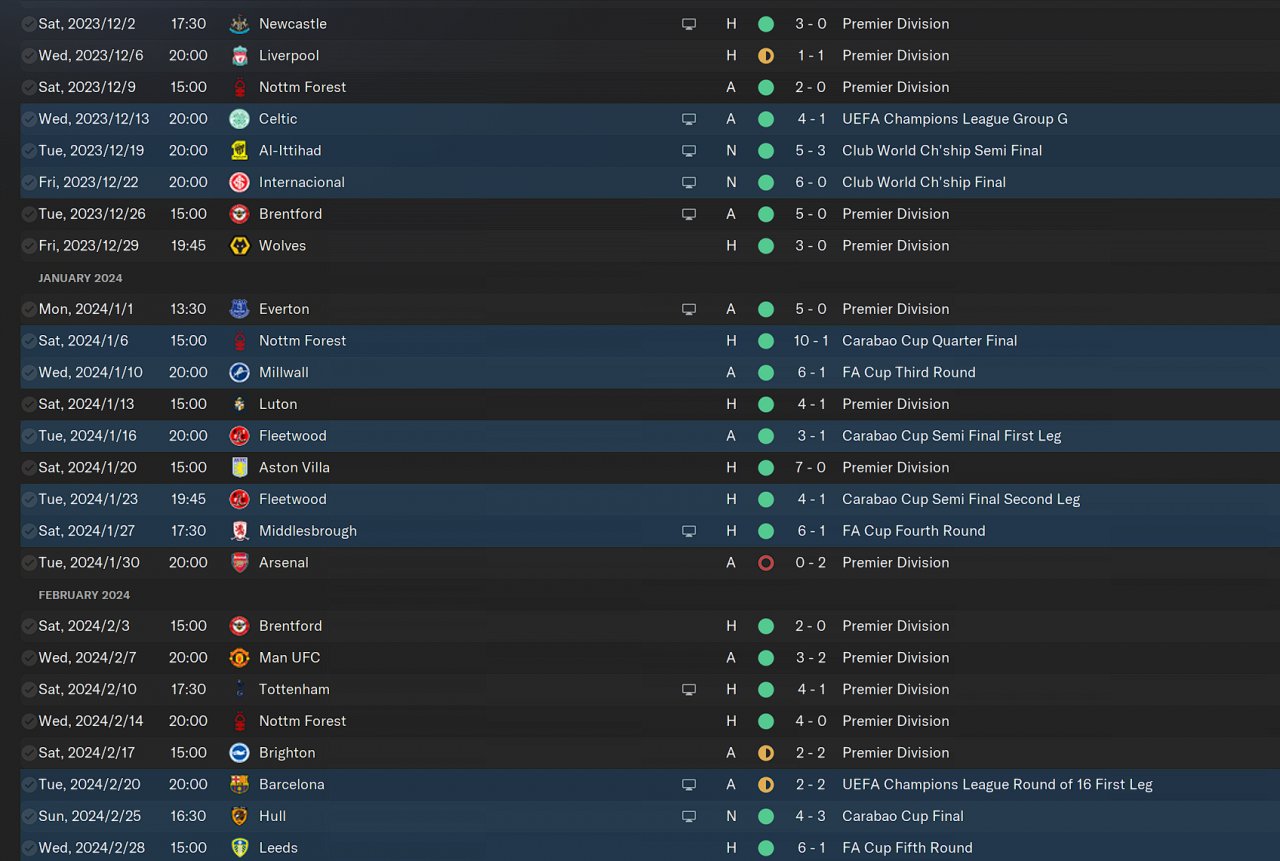Click the Newcastle club badge
Screen dimensions: 1280x861
pos(239,24)
